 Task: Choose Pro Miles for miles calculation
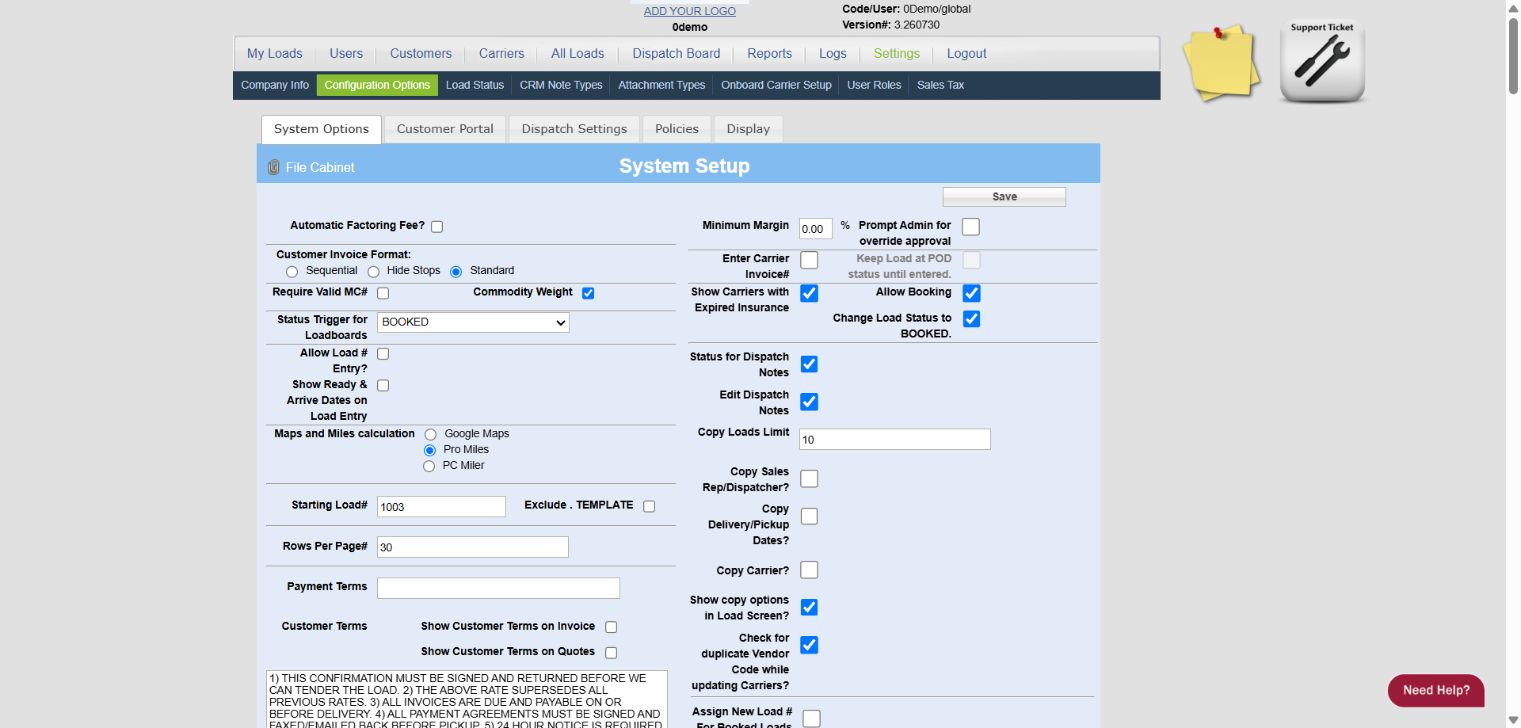tap(430, 450)
